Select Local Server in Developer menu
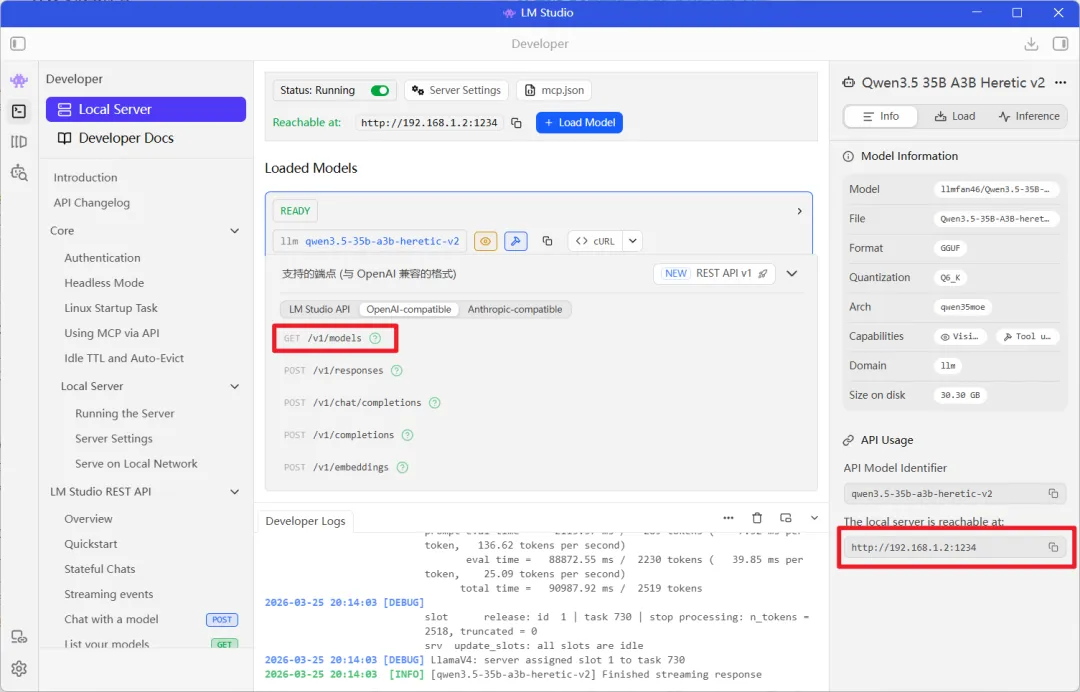1080x692 pixels. (x=146, y=109)
